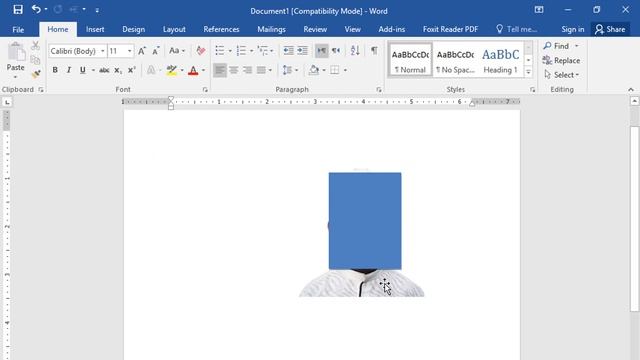This screenshot has height=360, width=640.
Task: Align text right
Action: 247,70
